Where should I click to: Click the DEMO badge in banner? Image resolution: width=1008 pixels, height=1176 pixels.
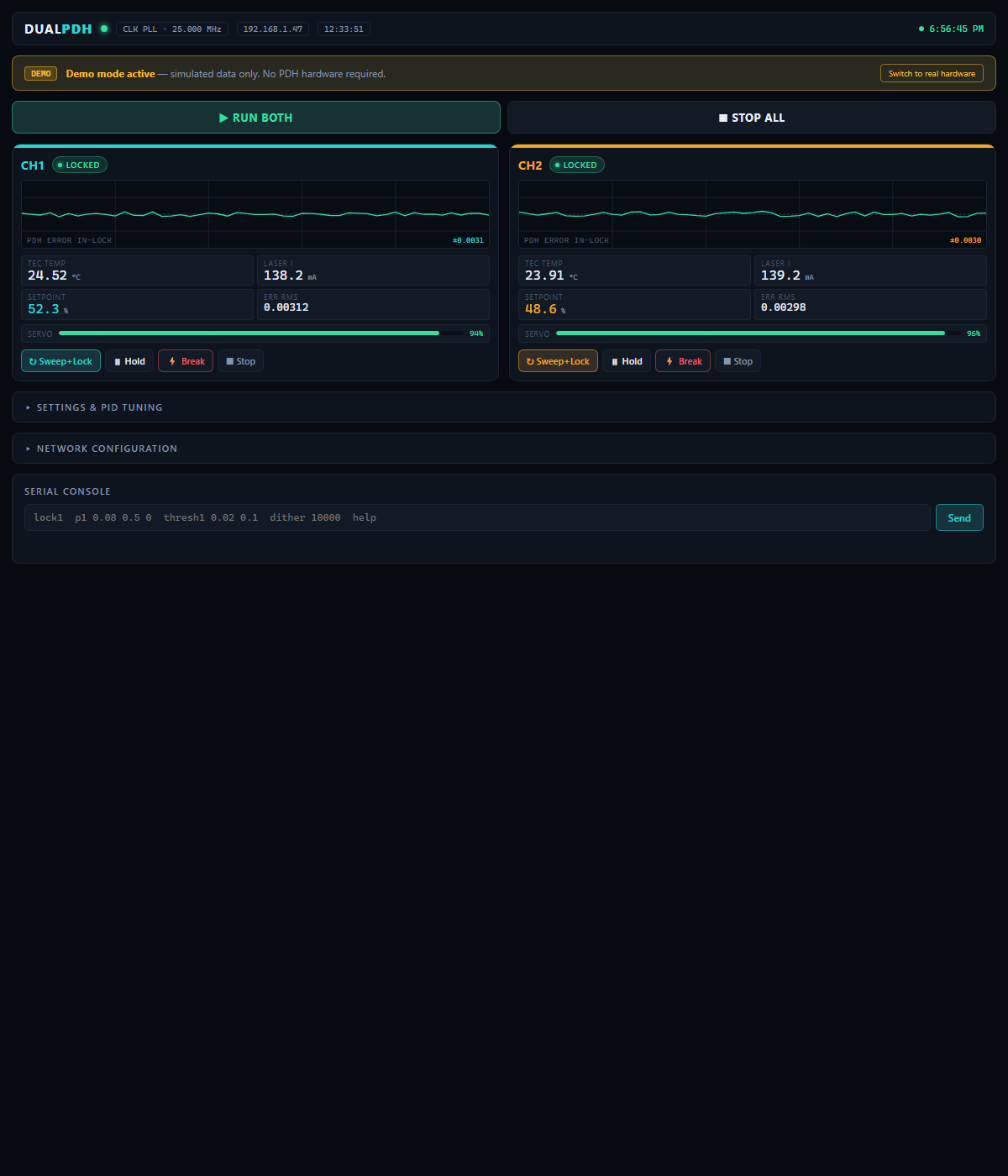40,74
